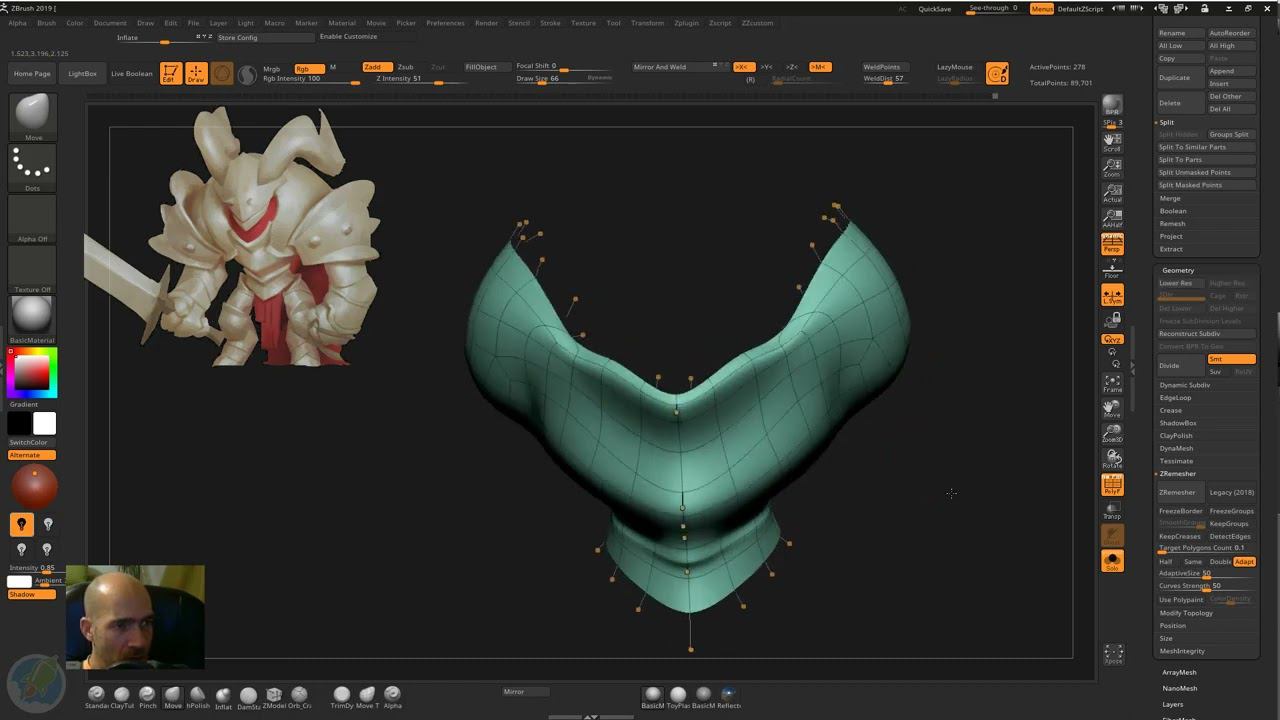Collapse the Split section
The height and width of the screenshot is (720, 1280).
coord(1167,122)
